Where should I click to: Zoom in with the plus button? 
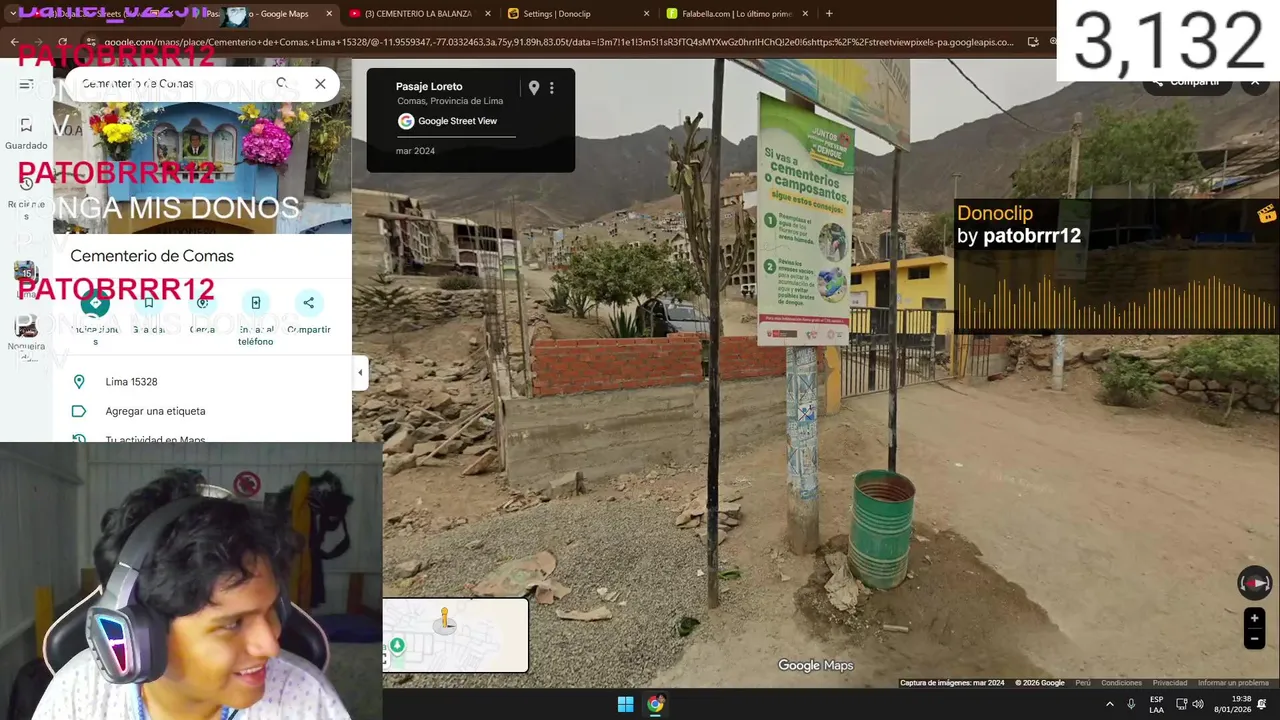[1254, 618]
